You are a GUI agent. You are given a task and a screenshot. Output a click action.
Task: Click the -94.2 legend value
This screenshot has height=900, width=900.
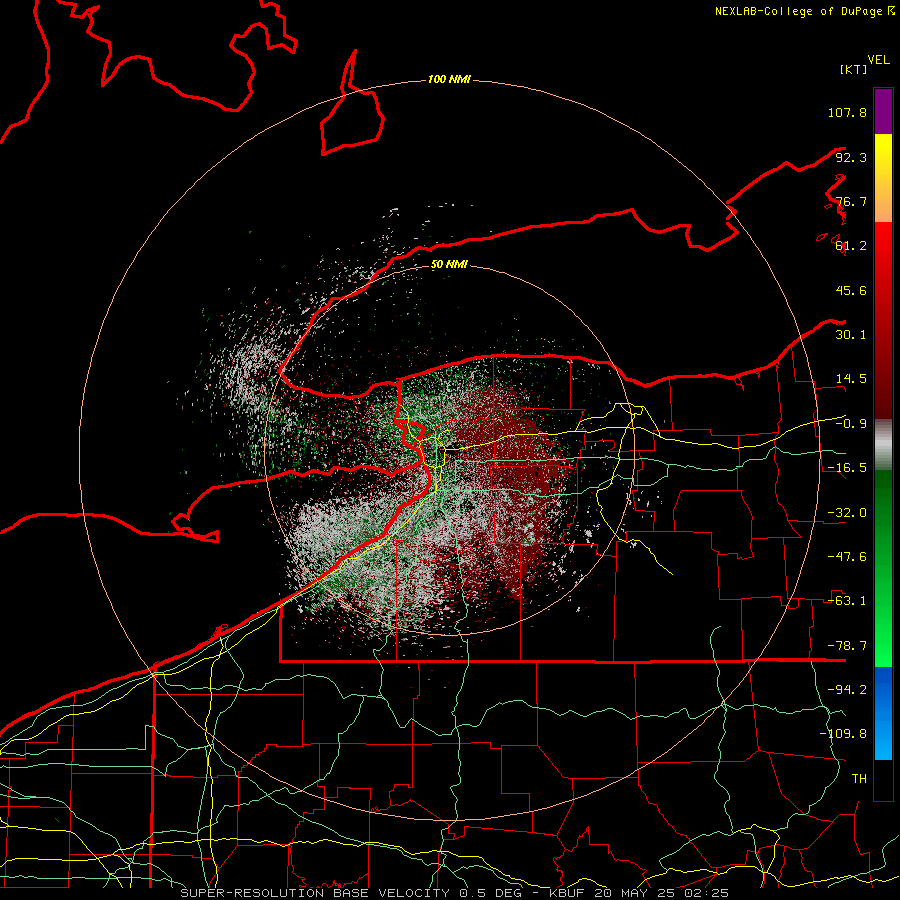[x=847, y=690]
